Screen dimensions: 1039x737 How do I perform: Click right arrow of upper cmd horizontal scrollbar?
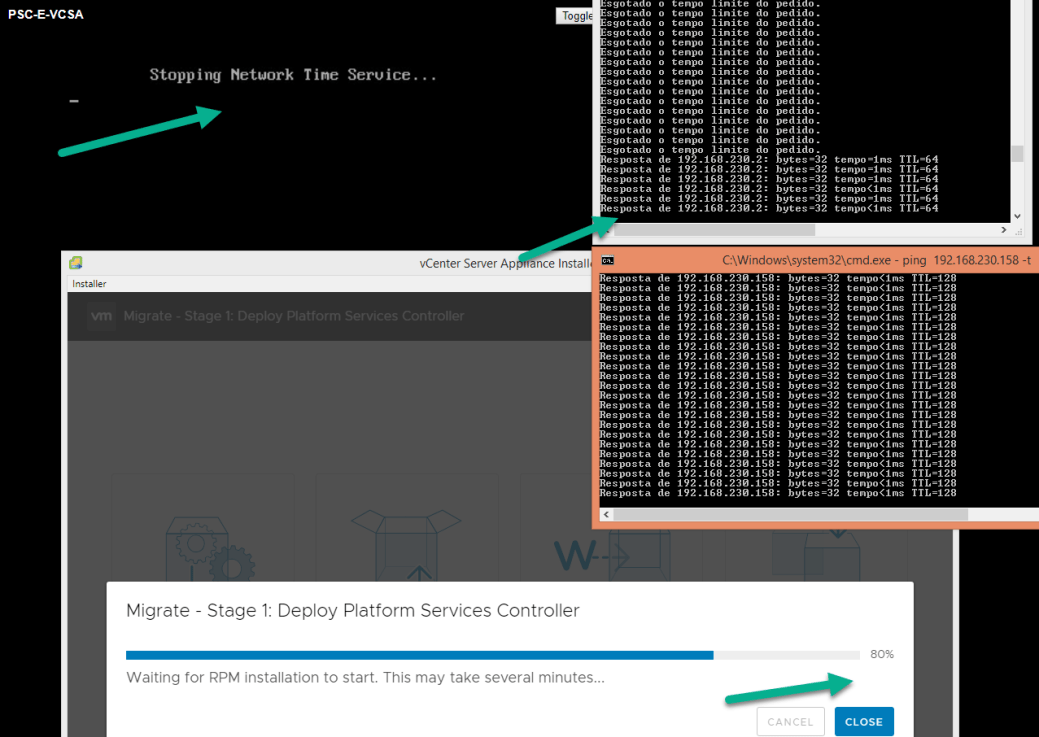[x=1003, y=230]
